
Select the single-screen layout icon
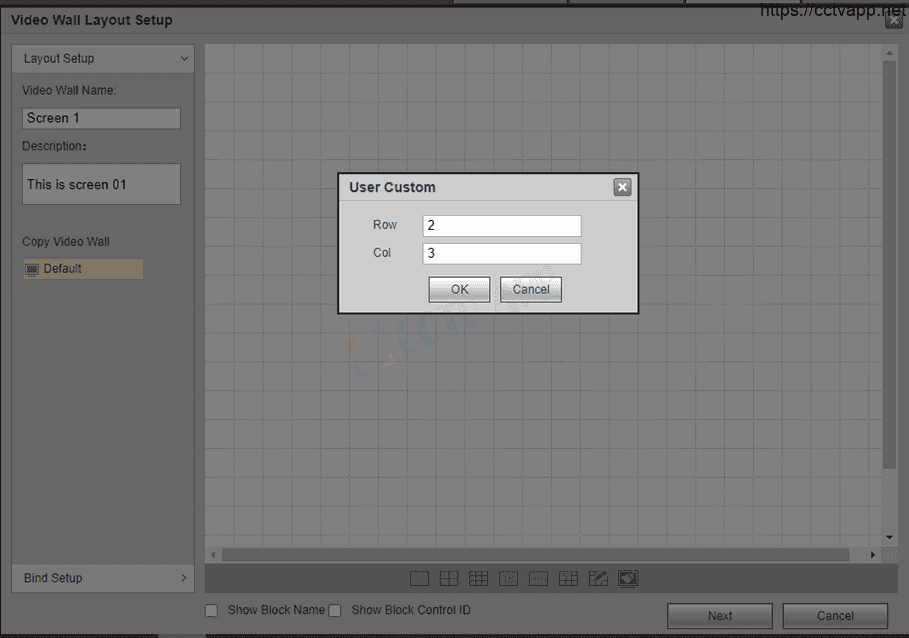click(419, 578)
